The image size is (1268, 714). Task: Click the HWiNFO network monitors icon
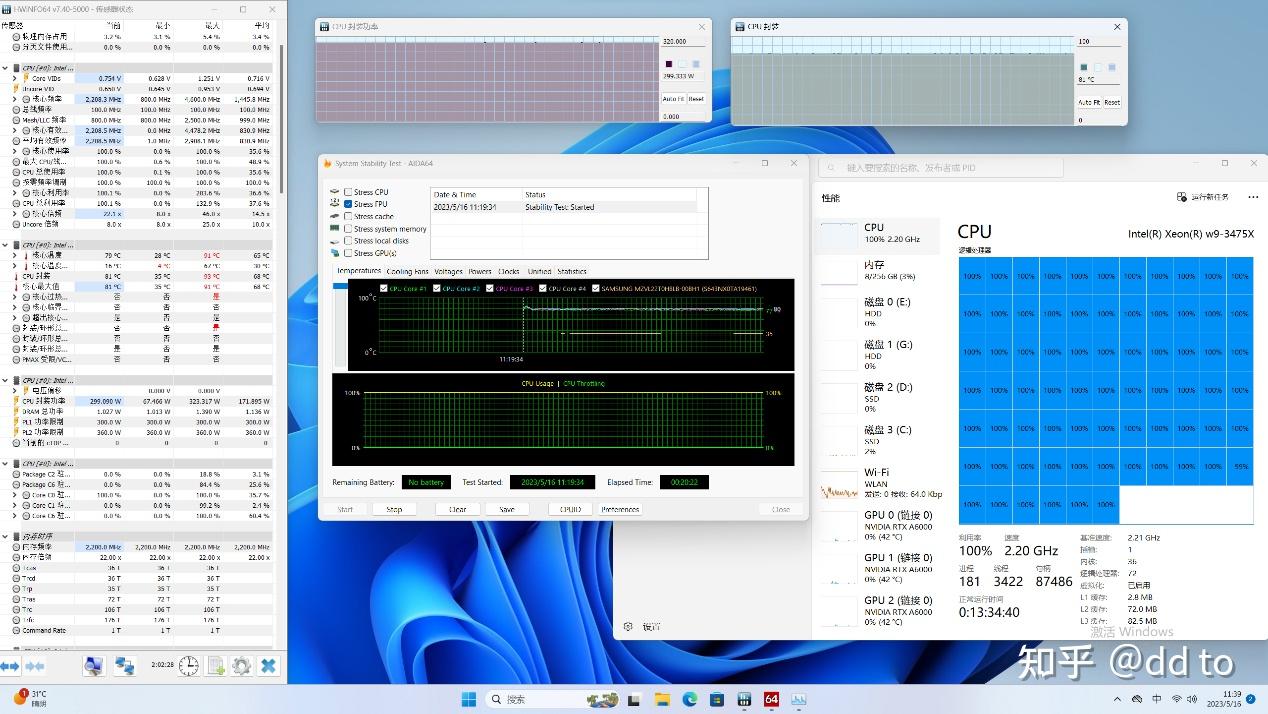pos(125,666)
